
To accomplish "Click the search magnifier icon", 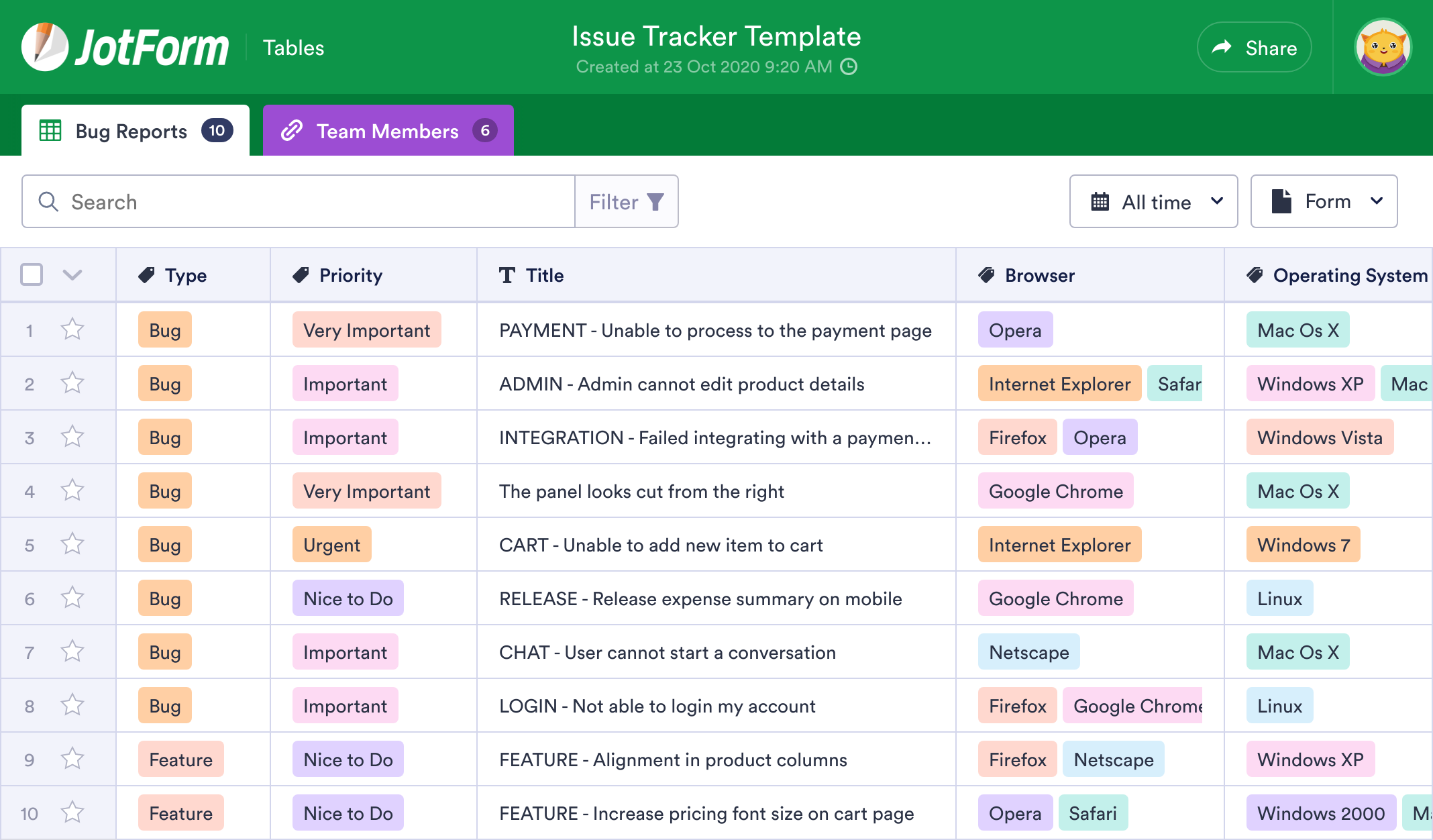I will [48, 201].
